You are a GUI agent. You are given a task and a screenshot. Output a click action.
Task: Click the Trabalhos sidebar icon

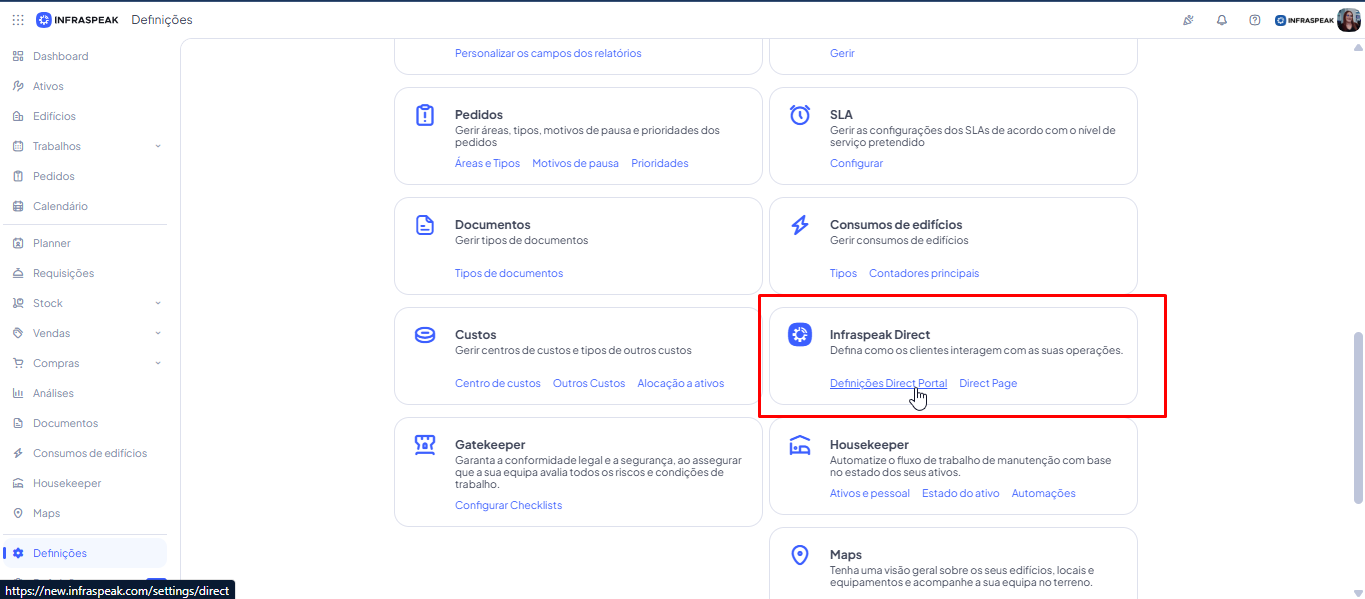point(18,146)
